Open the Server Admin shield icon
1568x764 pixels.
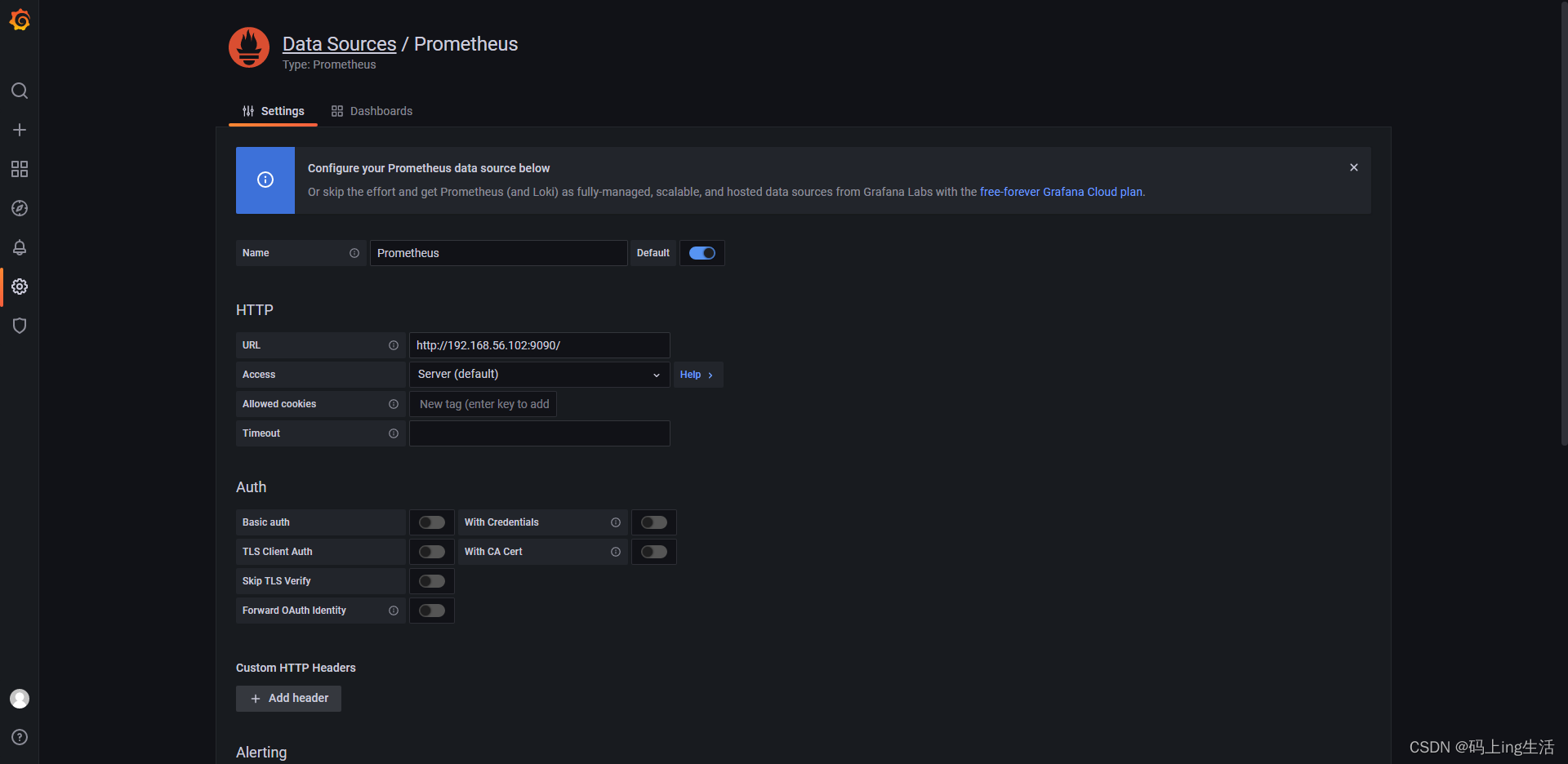[20, 326]
